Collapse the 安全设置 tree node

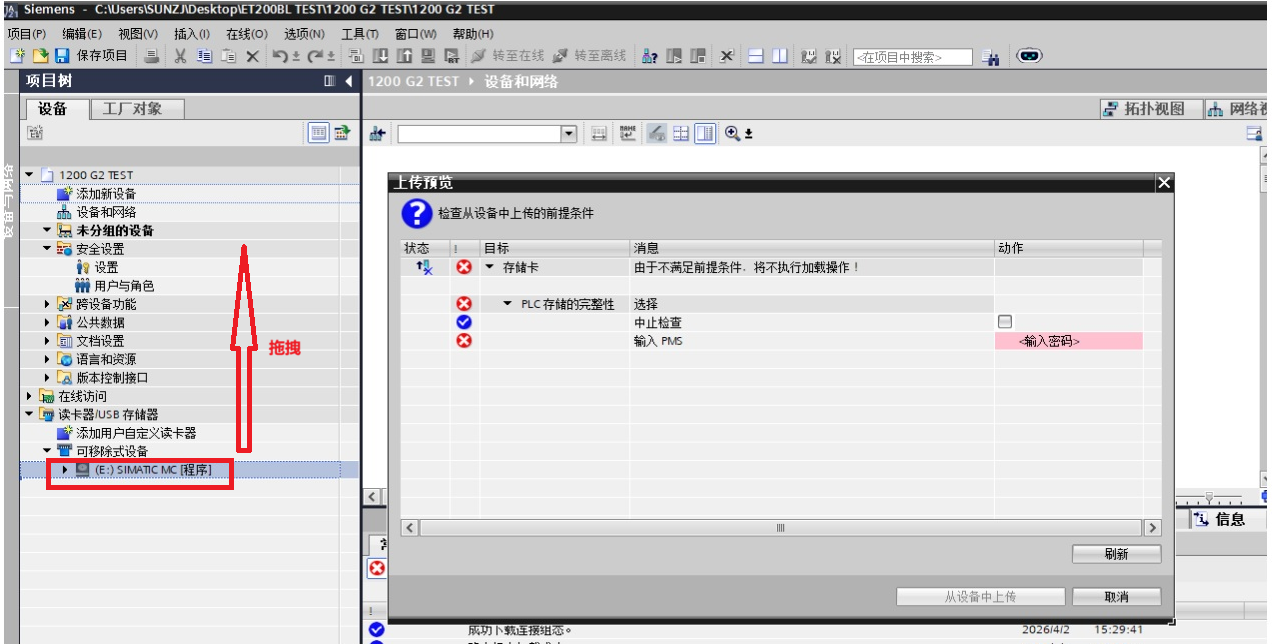click(47, 249)
